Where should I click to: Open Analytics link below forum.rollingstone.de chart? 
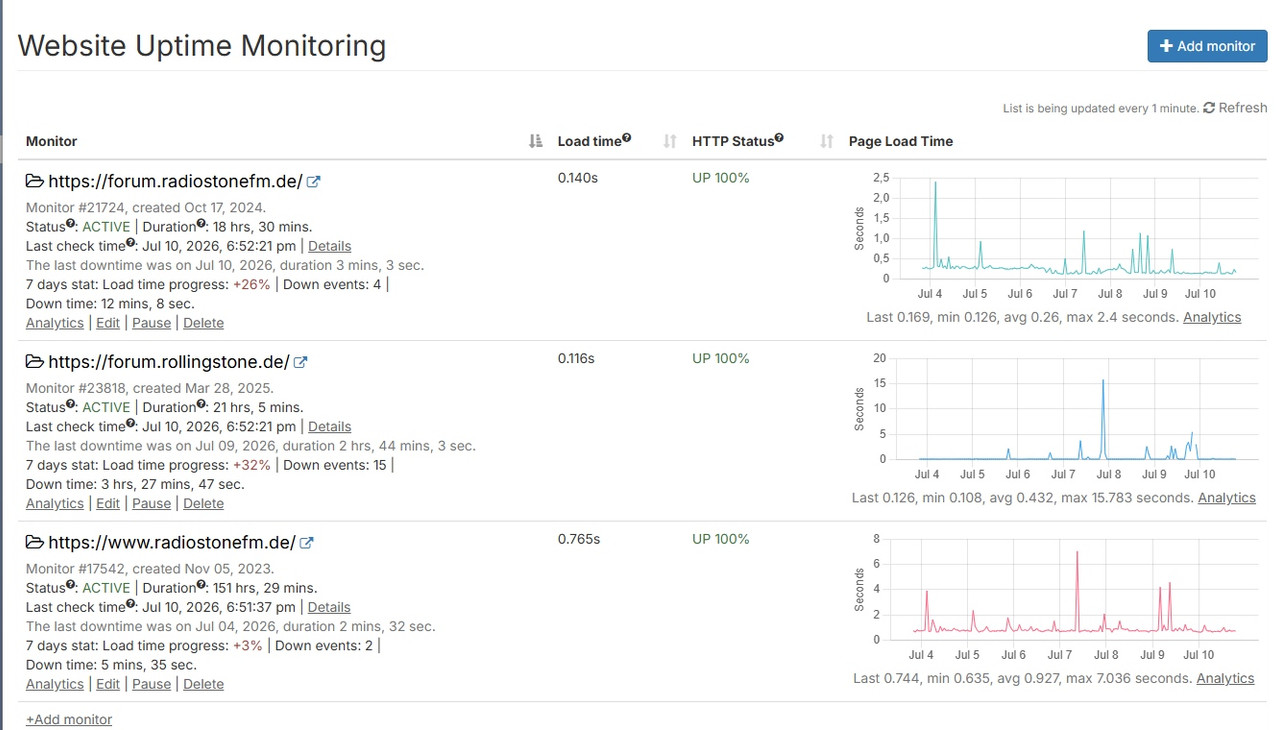pyautogui.click(x=1227, y=497)
